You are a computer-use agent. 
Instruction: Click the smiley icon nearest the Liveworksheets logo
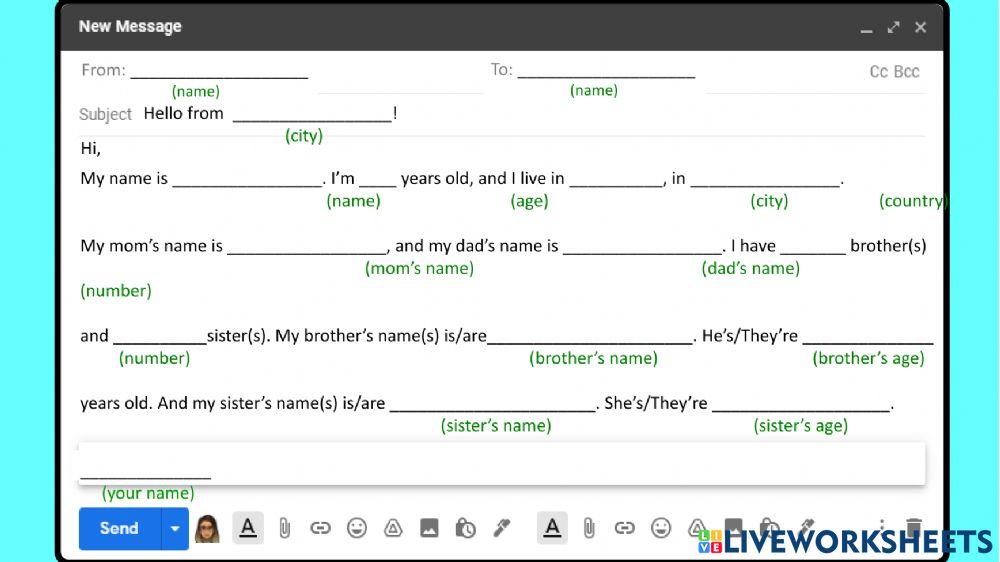tap(661, 528)
